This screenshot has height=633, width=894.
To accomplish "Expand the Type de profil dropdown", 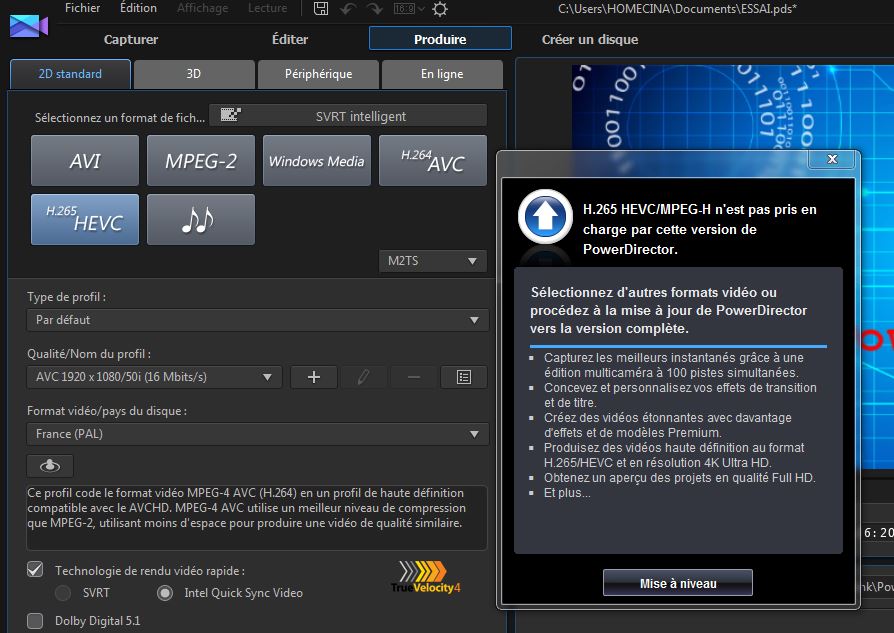I will [257, 320].
